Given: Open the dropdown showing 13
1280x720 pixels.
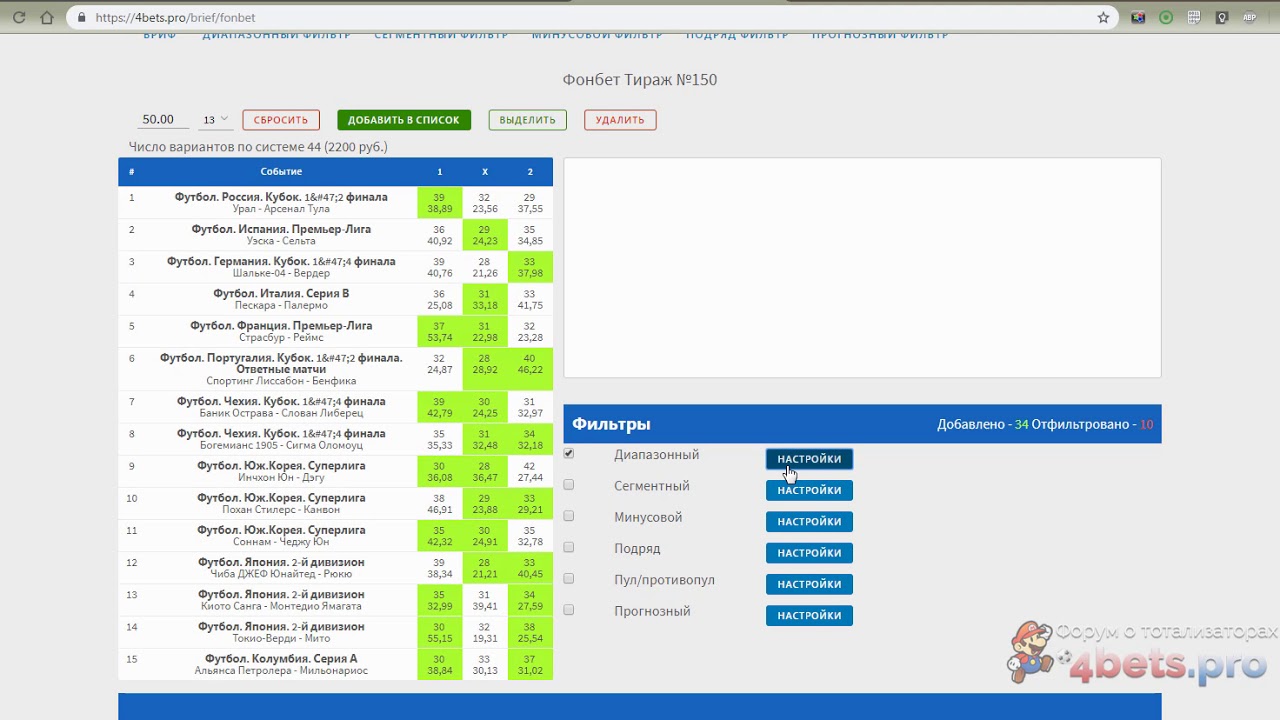Looking at the screenshot, I should coord(215,120).
